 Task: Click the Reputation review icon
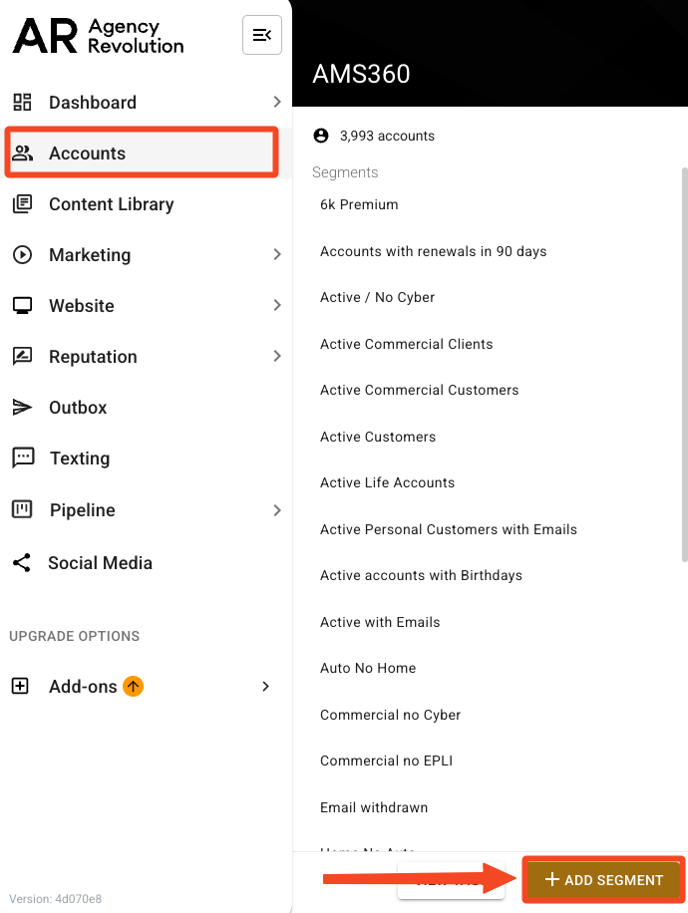coord(22,356)
